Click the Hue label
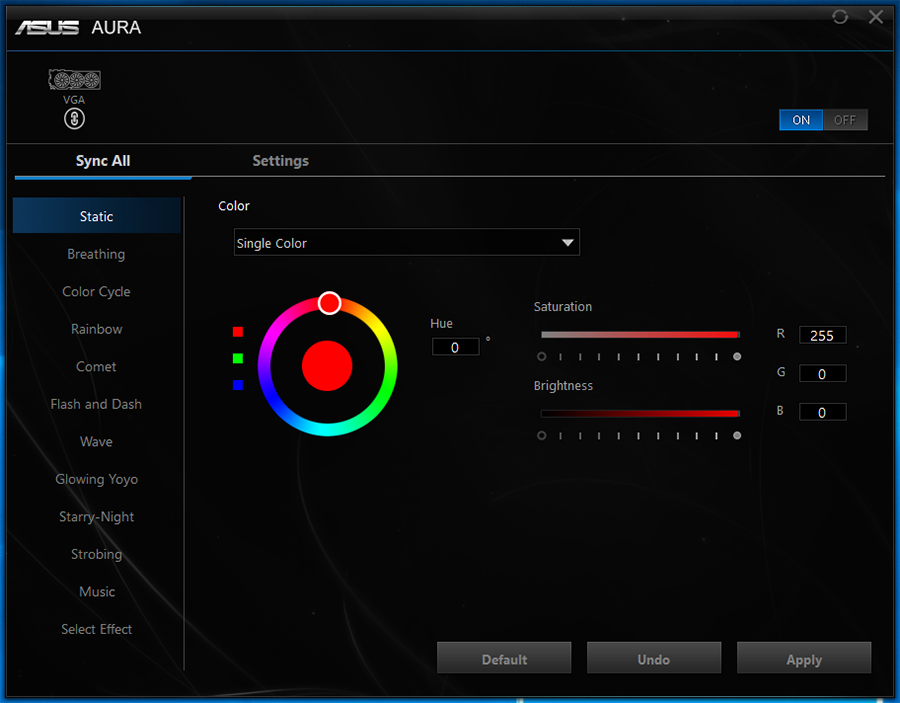Image resolution: width=900 pixels, height=703 pixels. tap(441, 323)
